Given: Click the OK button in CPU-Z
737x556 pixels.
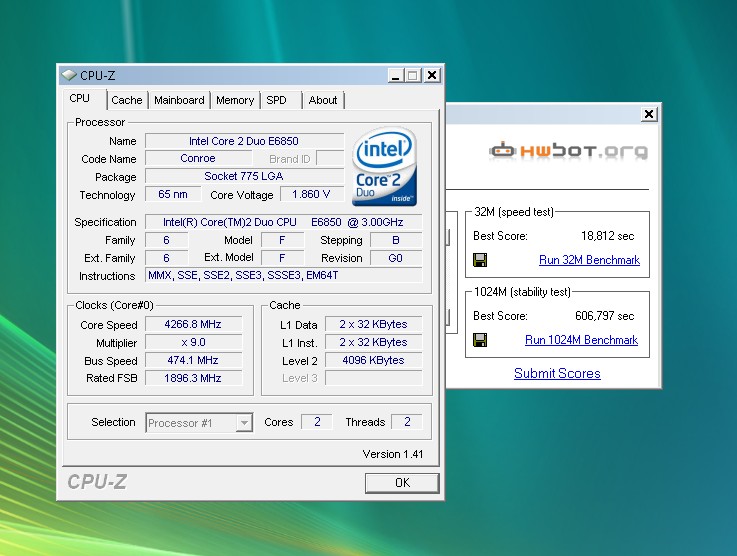Looking at the screenshot, I should coord(402,483).
